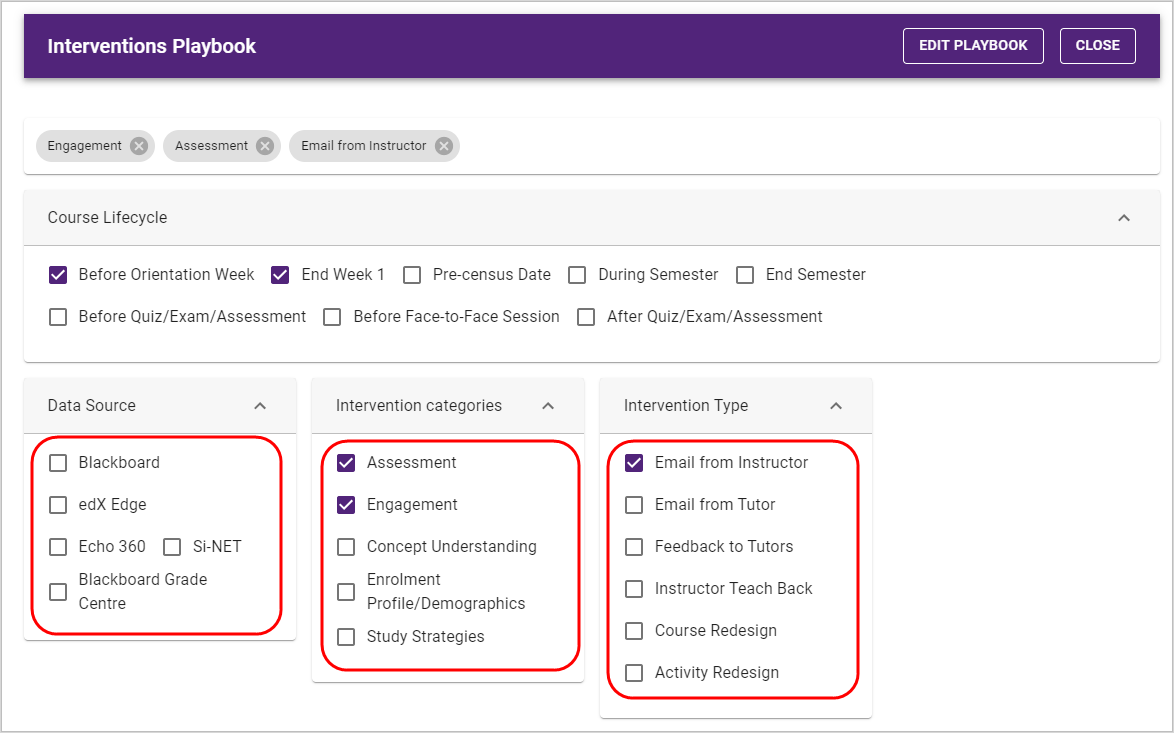
Task: Check the Blackboard data source
Action: coord(58,463)
